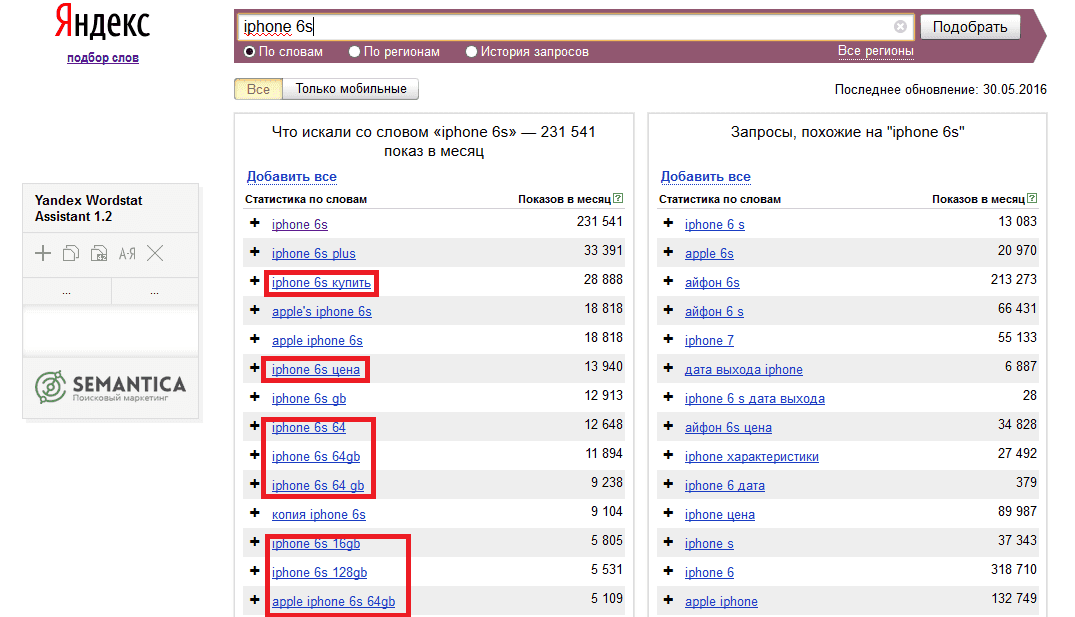Add 'iphone 6s 128gb' via plus icon
The image size is (1075, 617).
pyautogui.click(x=255, y=570)
